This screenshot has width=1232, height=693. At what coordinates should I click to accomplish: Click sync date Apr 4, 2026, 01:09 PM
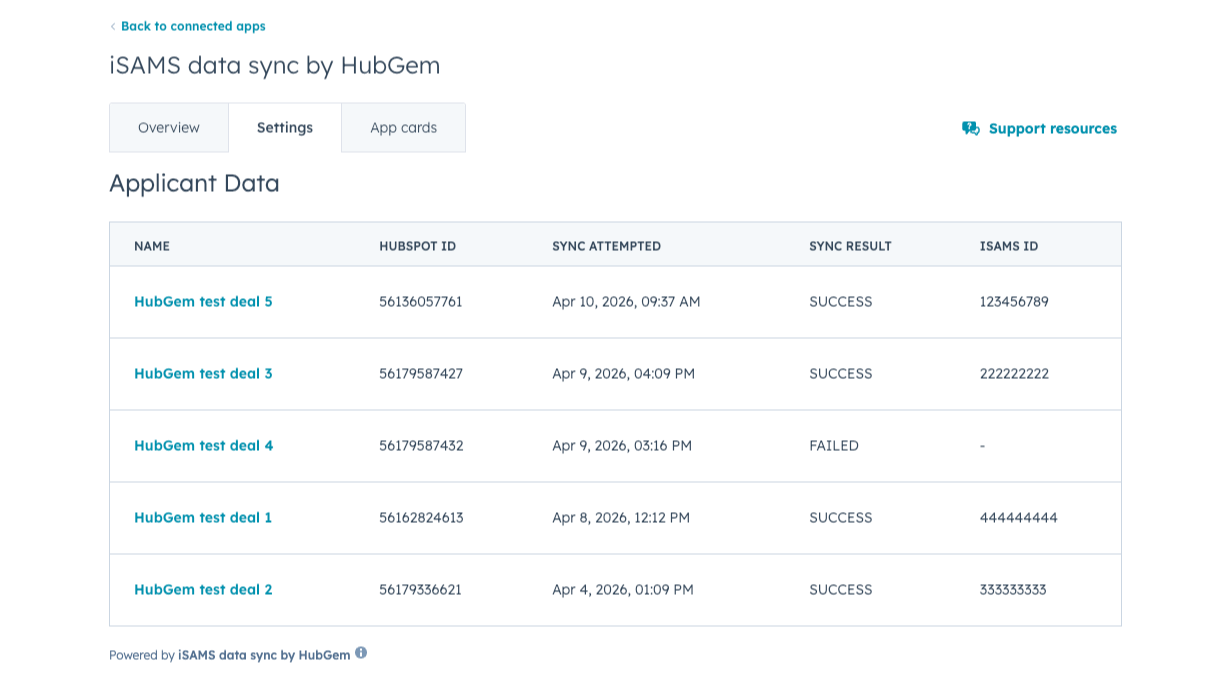point(623,589)
